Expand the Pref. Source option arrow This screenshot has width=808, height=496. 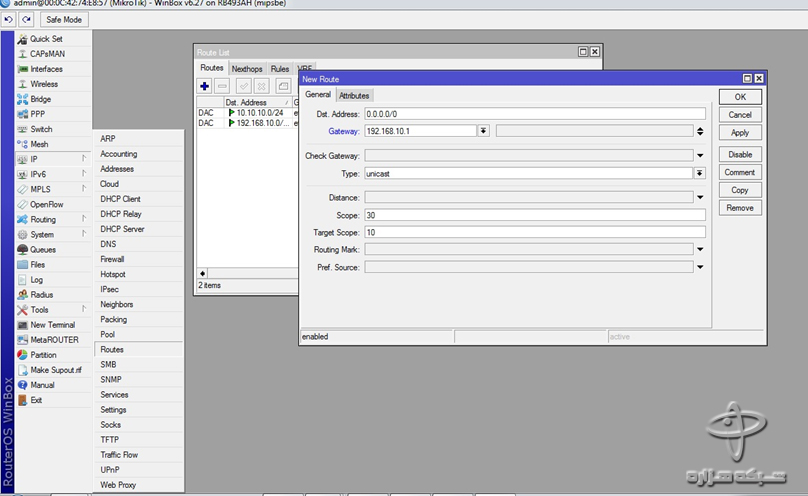click(x=700, y=267)
